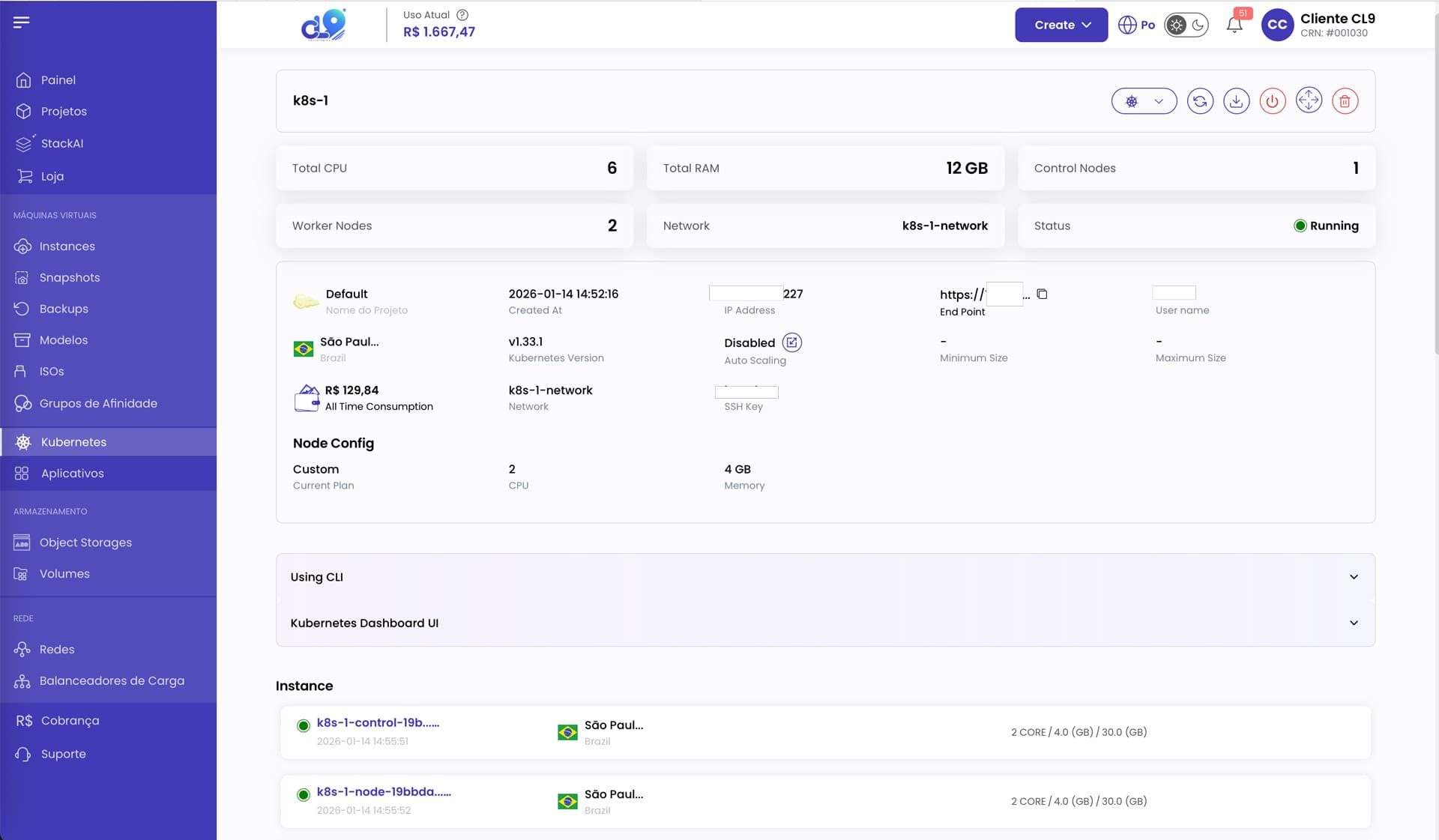The width and height of the screenshot is (1439, 840).
Task: Open the Create dropdown button
Action: pos(1061,25)
